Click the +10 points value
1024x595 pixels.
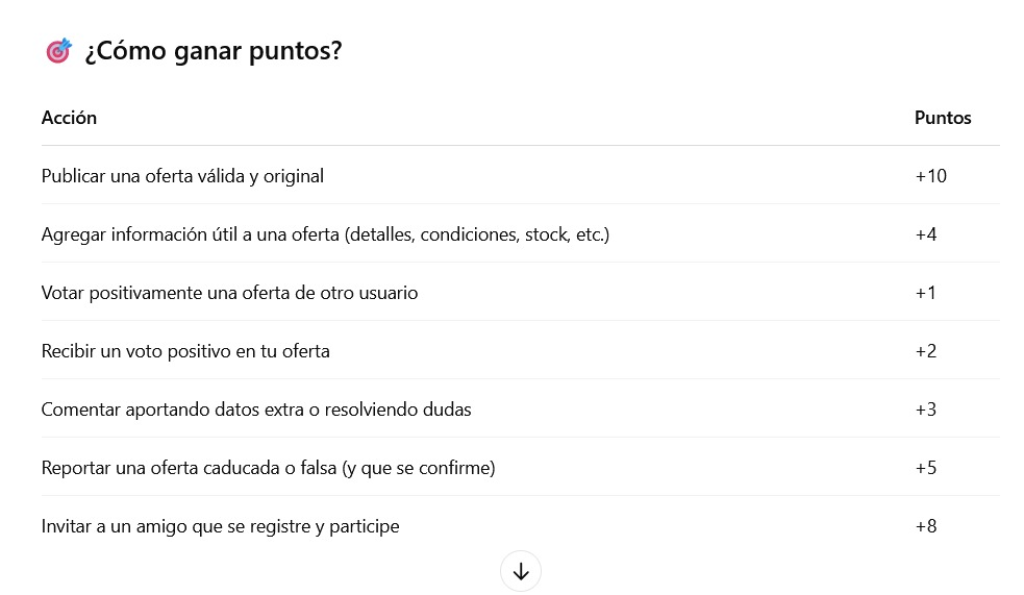point(930,176)
